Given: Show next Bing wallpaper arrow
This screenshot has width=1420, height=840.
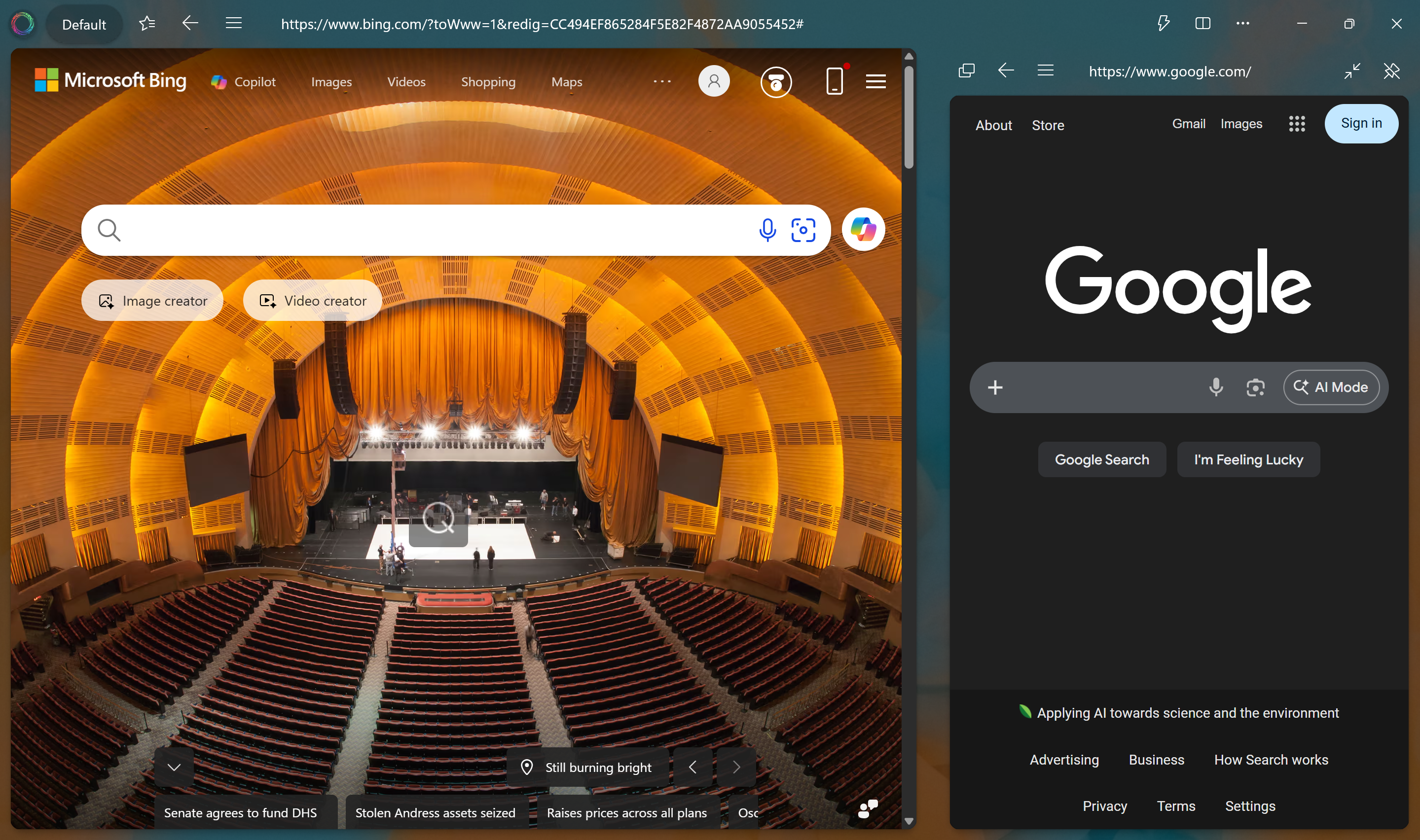Looking at the screenshot, I should (x=736, y=767).
